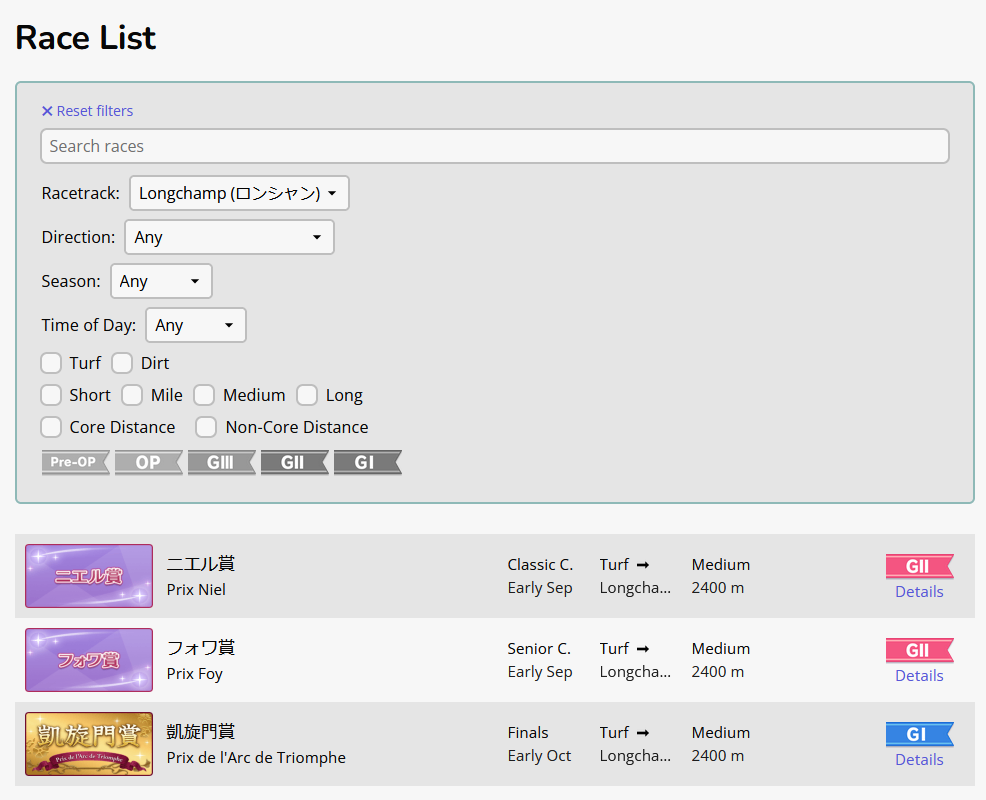The width and height of the screenshot is (986, 800).
Task: Toggle the Pre-OP grade filter badge
Action: (75, 462)
